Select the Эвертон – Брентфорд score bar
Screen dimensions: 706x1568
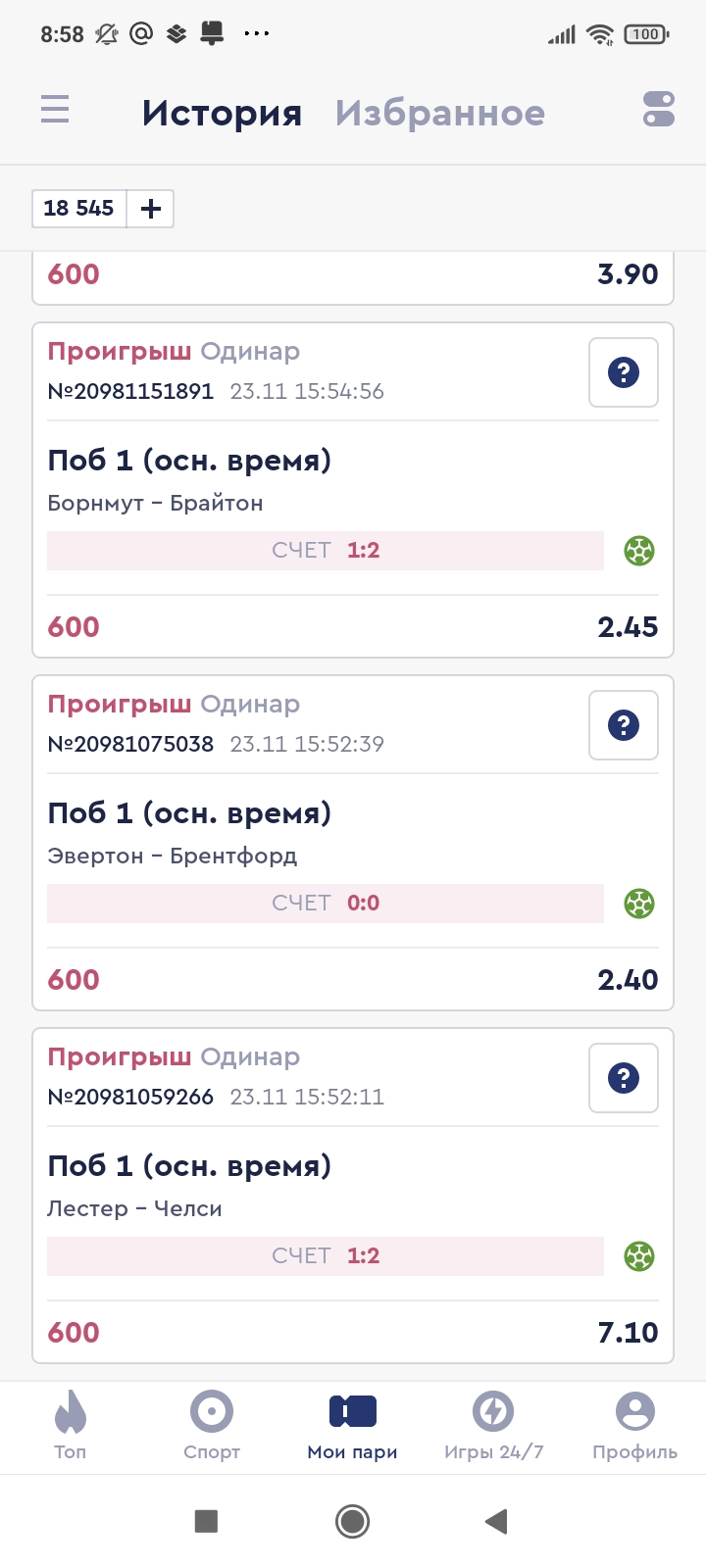click(326, 904)
